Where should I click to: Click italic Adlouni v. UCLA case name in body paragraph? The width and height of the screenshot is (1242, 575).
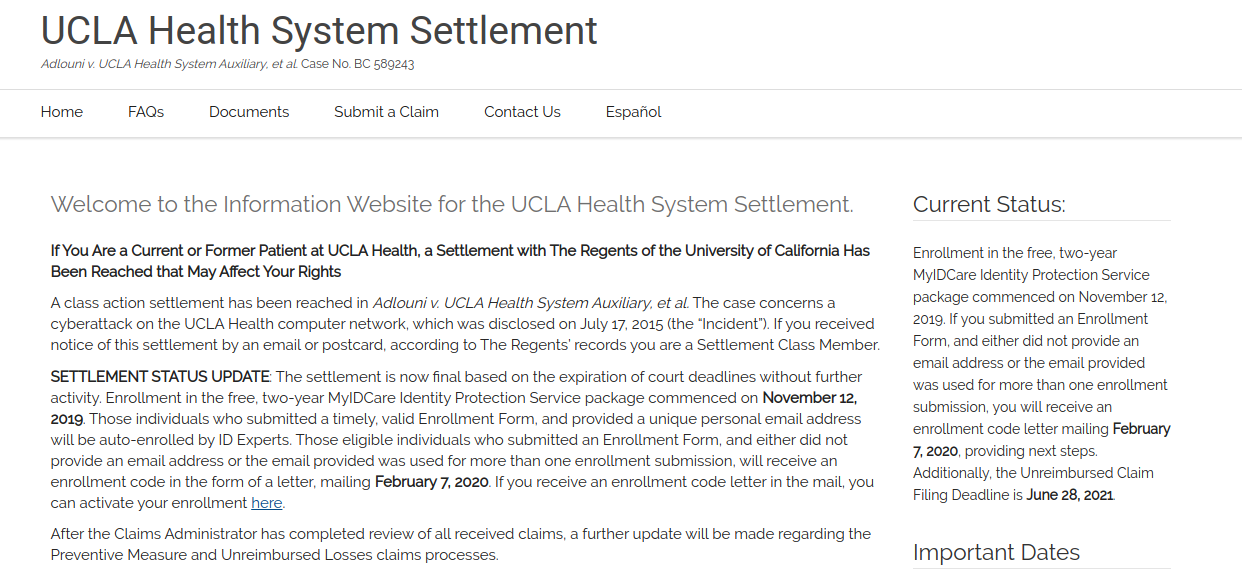(530, 303)
